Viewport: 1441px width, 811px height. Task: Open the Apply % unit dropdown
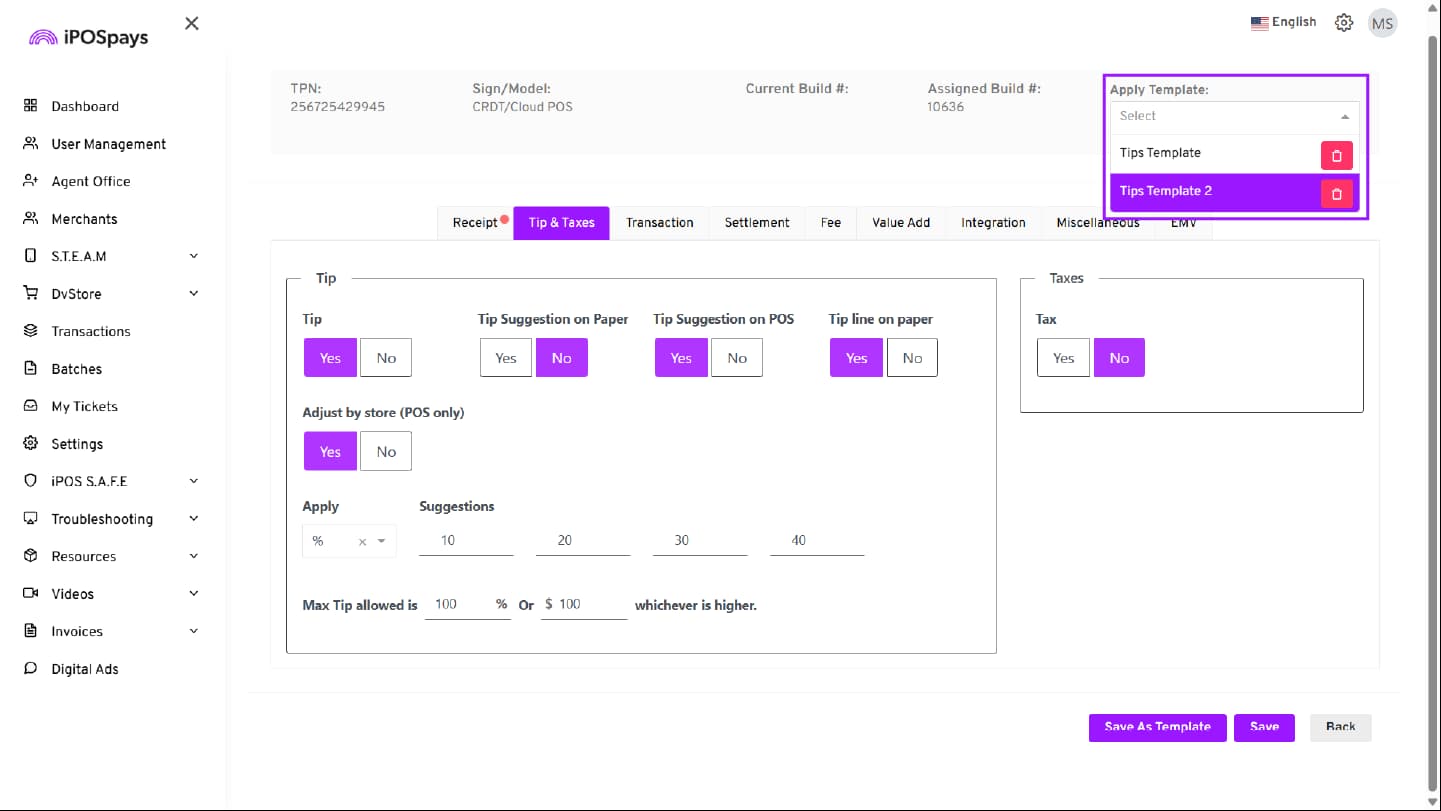pos(381,541)
